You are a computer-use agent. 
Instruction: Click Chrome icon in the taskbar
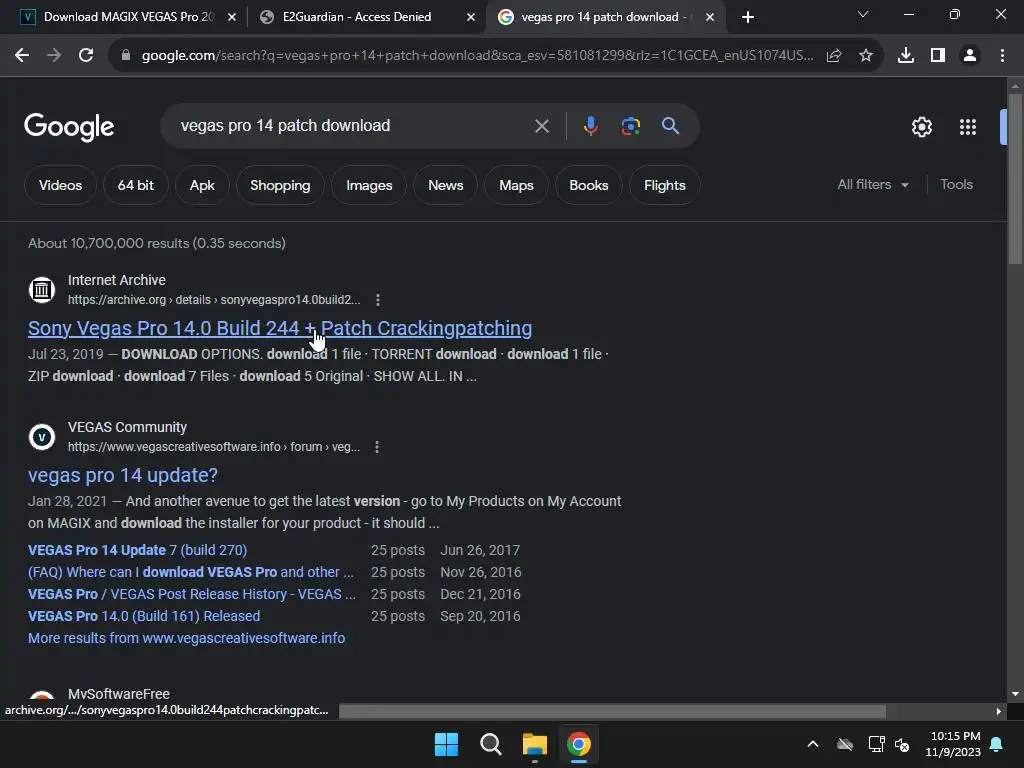(x=579, y=744)
